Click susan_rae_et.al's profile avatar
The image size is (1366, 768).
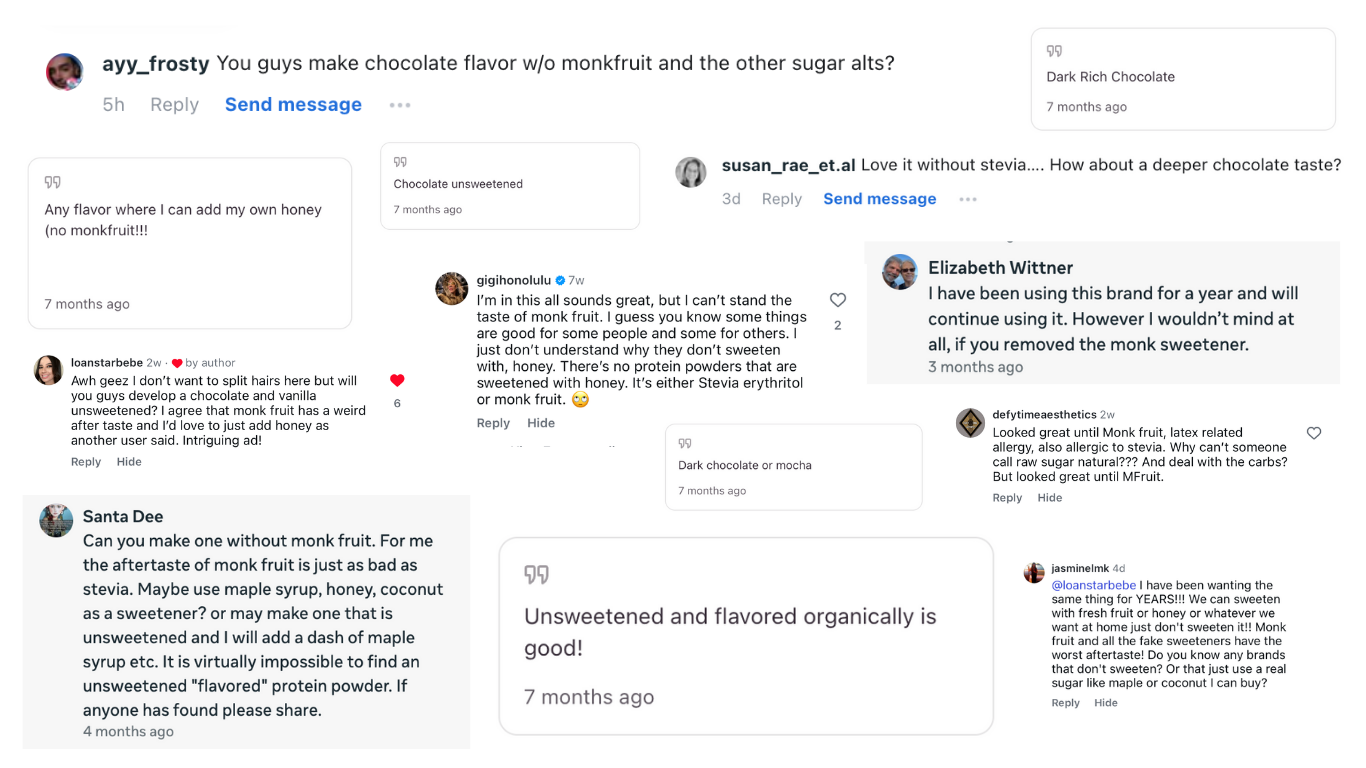coord(691,172)
